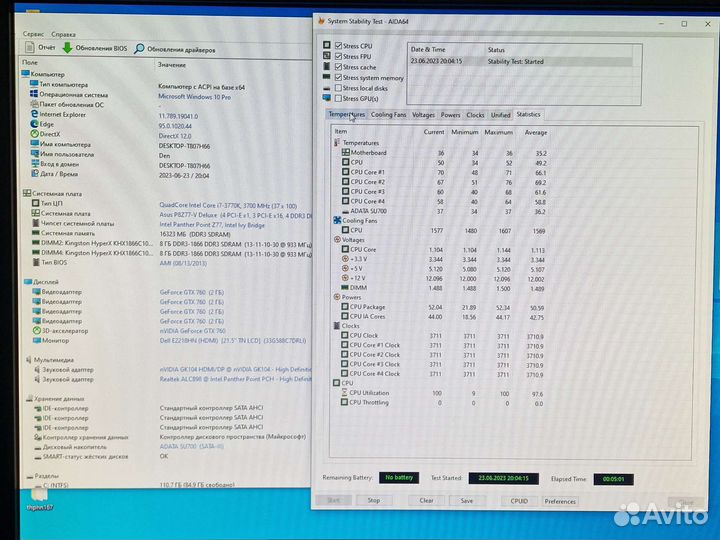The image size is (720, 540).
Task: Click the Значение column header
Action: click(x=171, y=64)
